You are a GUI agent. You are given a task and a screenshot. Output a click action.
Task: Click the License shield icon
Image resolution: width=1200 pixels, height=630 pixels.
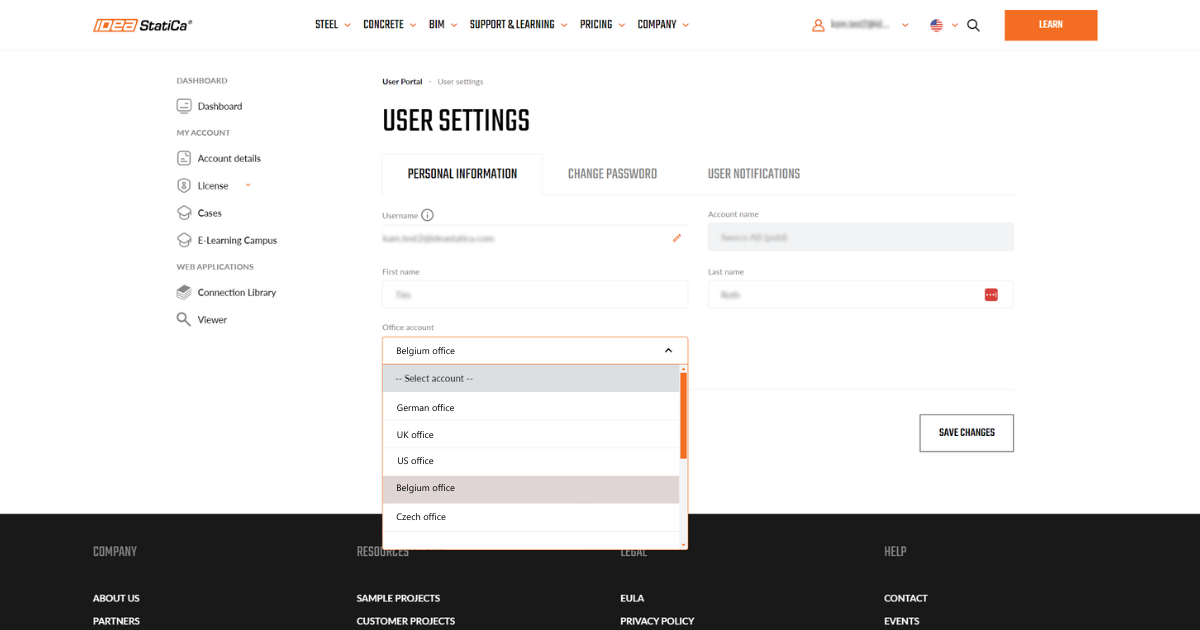pyautogui.click(x=184, y=186)
